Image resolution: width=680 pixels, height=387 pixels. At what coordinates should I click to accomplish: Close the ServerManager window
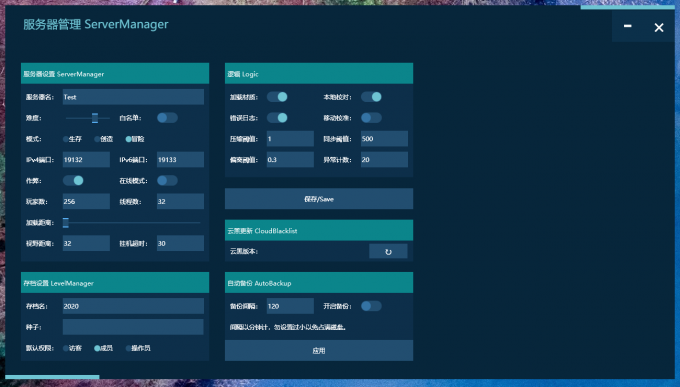659,27
